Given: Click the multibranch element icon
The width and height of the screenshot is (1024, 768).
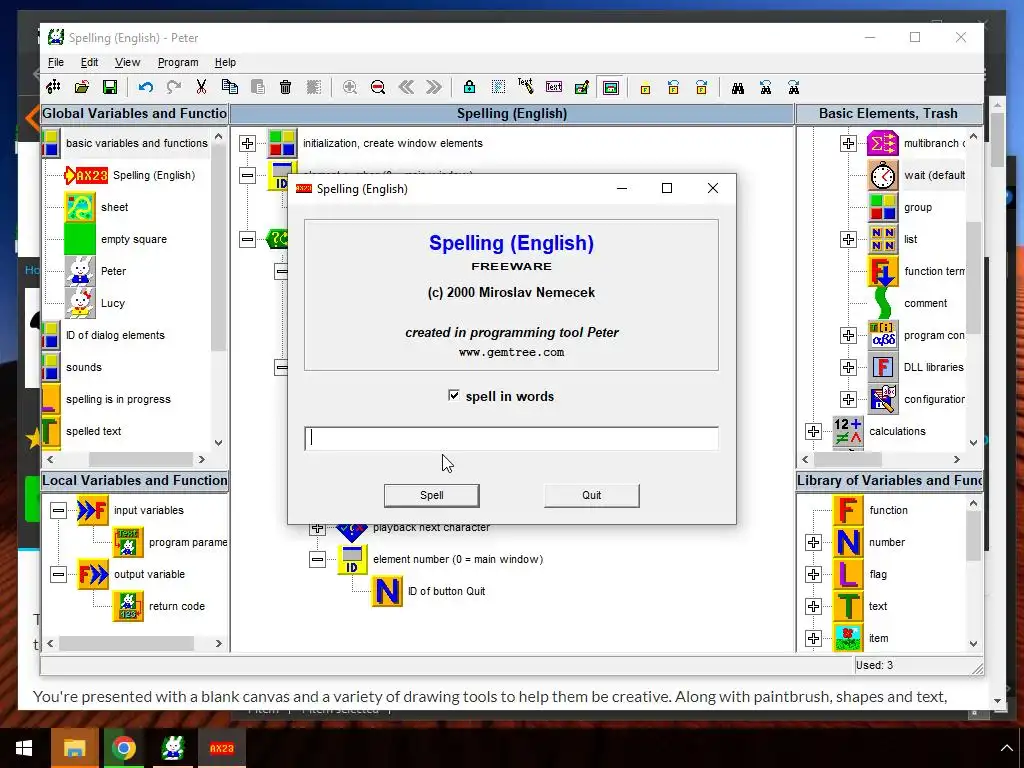Looking at the screenshot, I should tap(883, 143).
